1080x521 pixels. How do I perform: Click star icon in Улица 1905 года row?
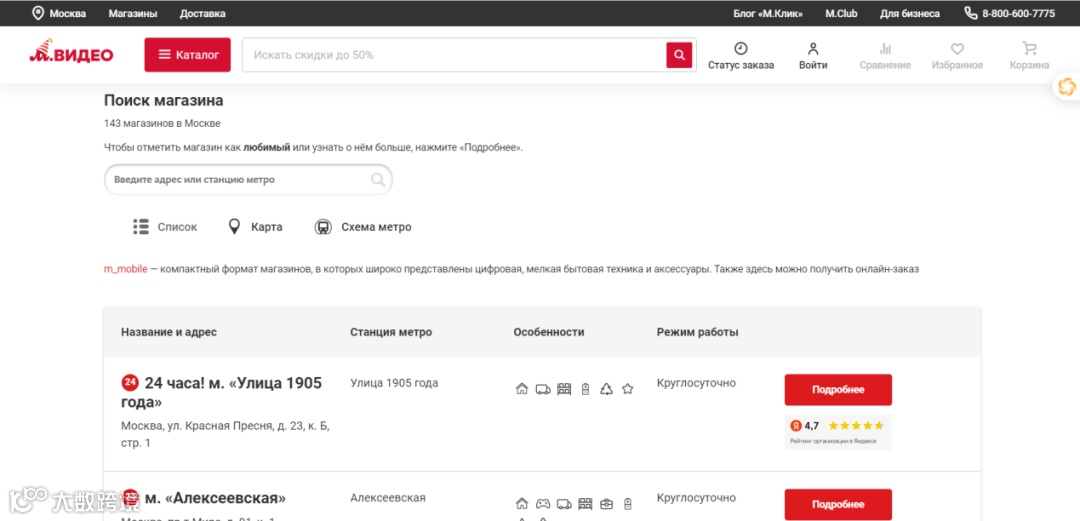click(x=627, y=389)
